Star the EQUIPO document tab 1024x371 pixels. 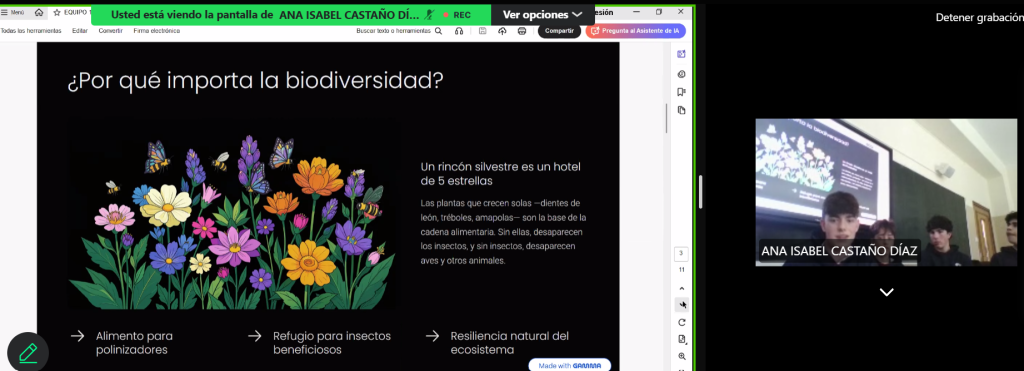coord(57,12)
